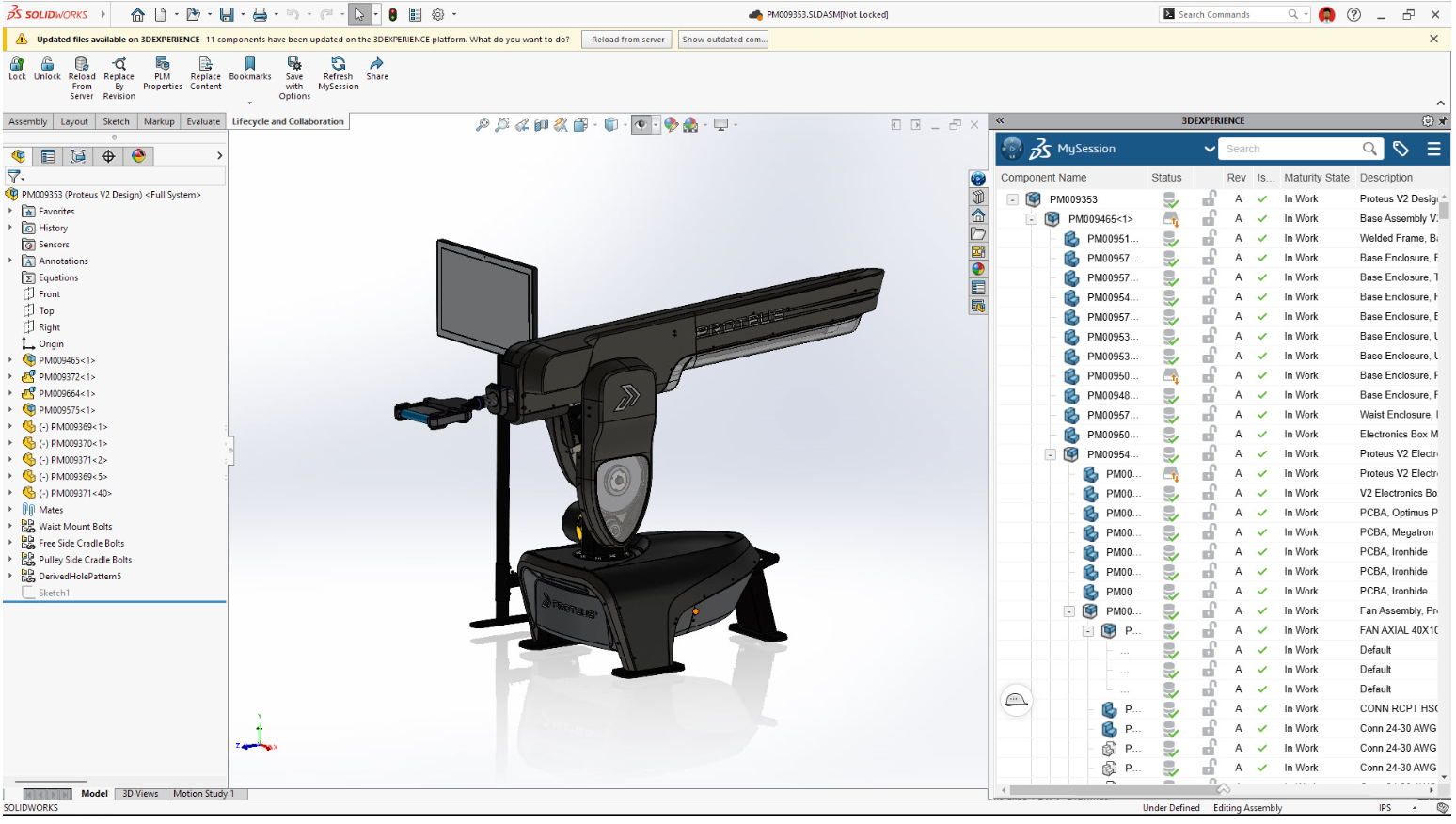Click Reload From Server ribbon icon

pos(82,64)
